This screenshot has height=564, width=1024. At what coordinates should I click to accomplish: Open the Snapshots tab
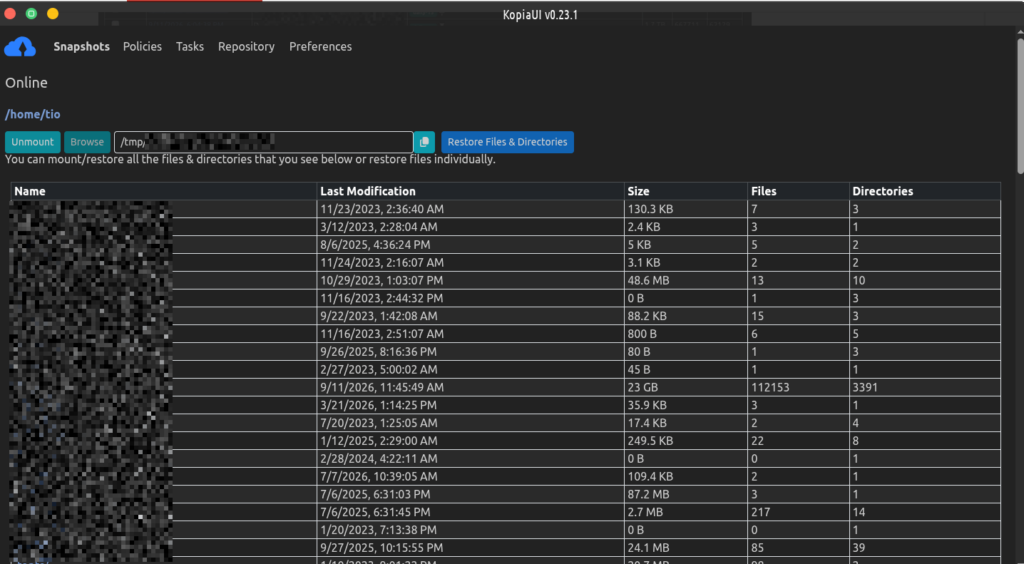pyautogui.click(x=82, y=46)
